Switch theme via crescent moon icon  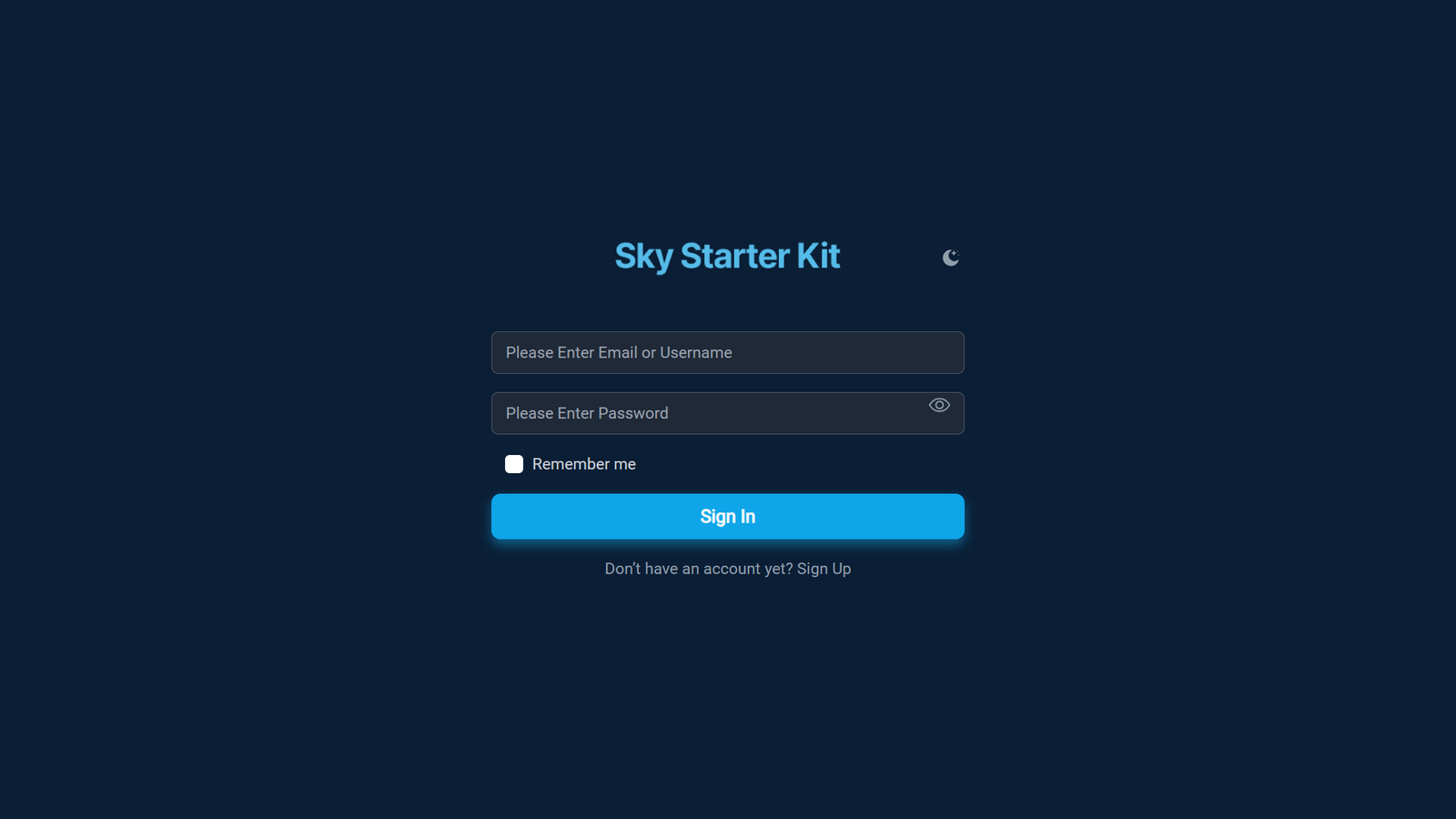click(951, 258)
